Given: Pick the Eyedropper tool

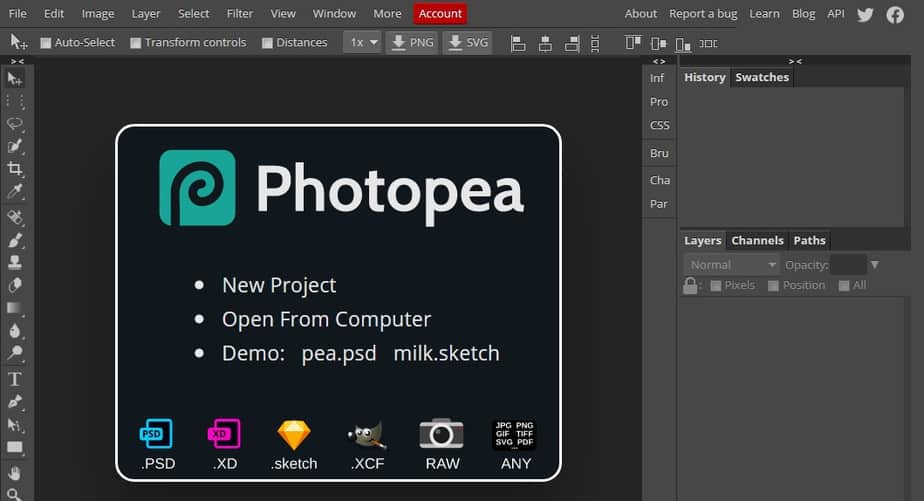Looking at the screenshot, I should (x=15, y=192).
